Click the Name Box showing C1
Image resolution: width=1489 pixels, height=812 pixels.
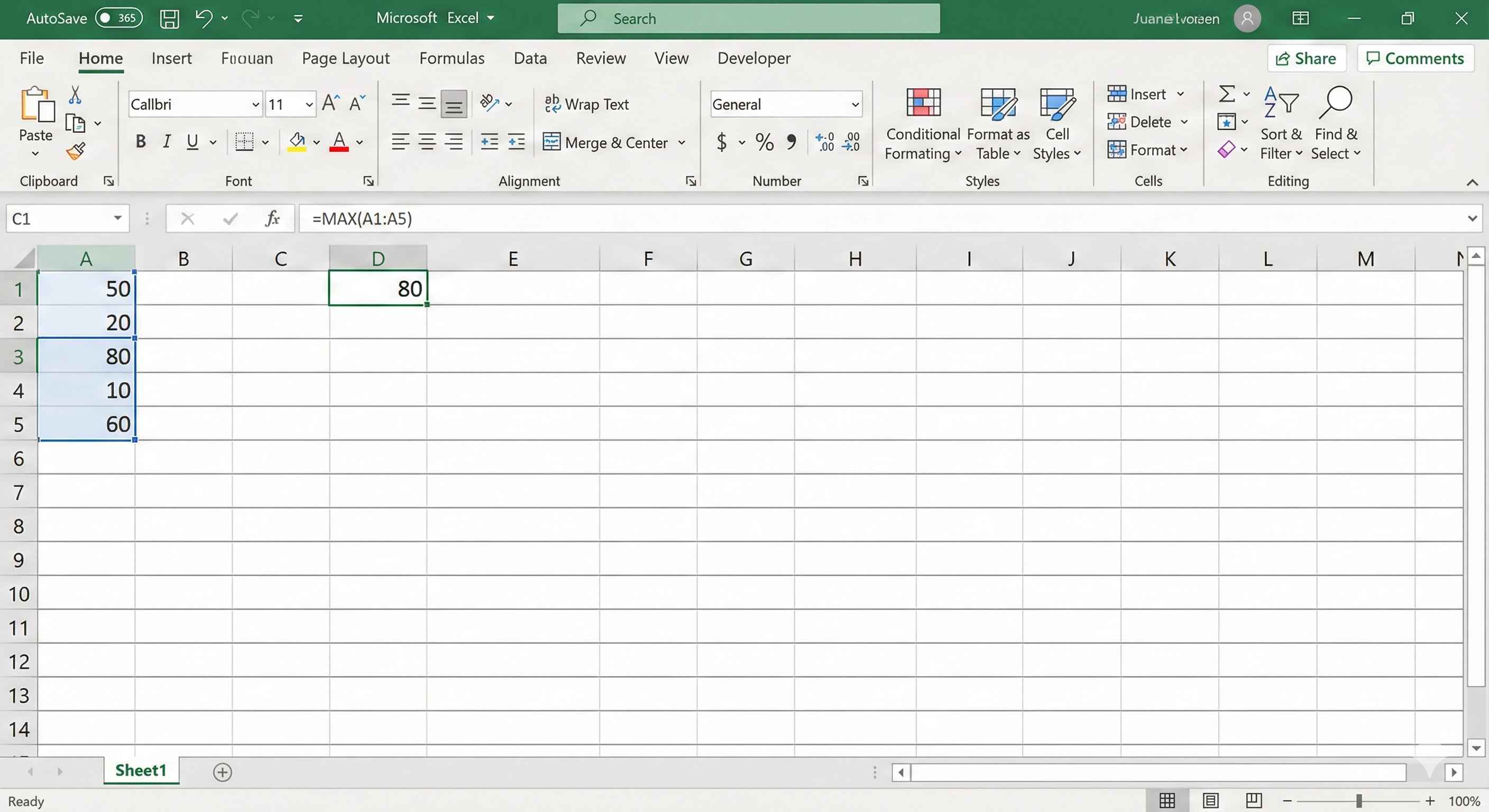click(x=58, y=218)
